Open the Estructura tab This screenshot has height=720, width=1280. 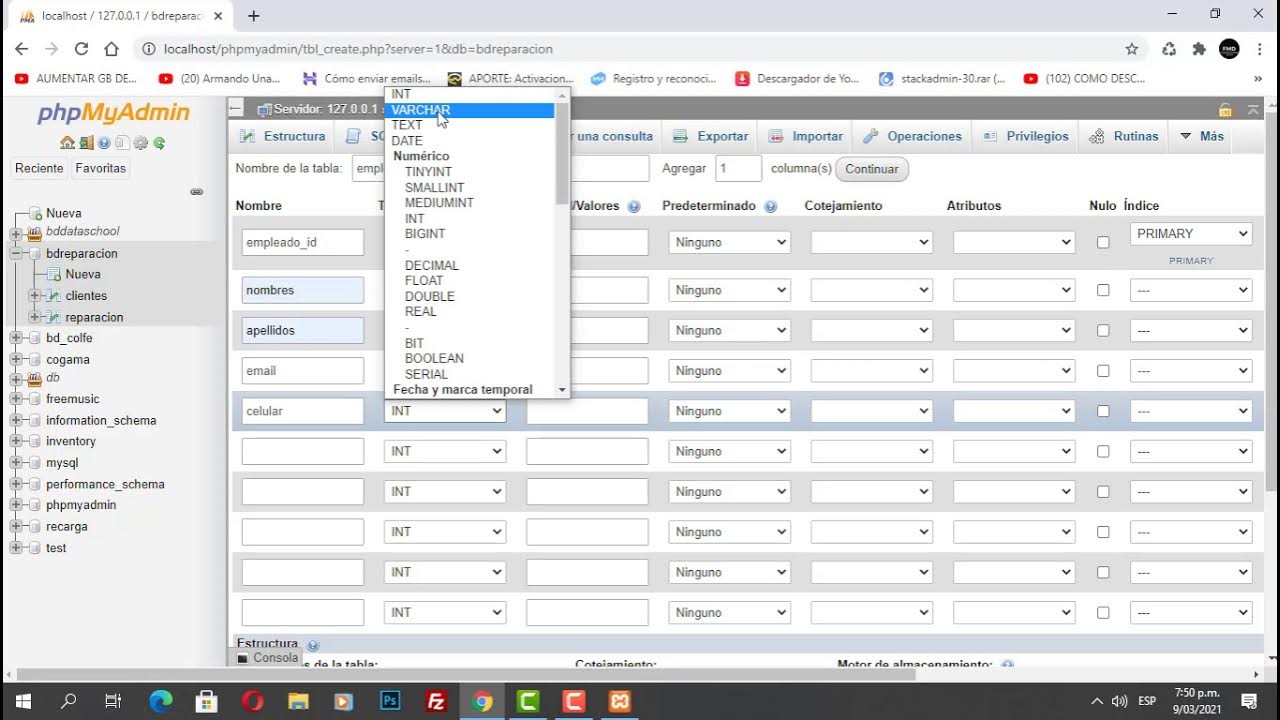pyautogui.click(x=282, y=136)
